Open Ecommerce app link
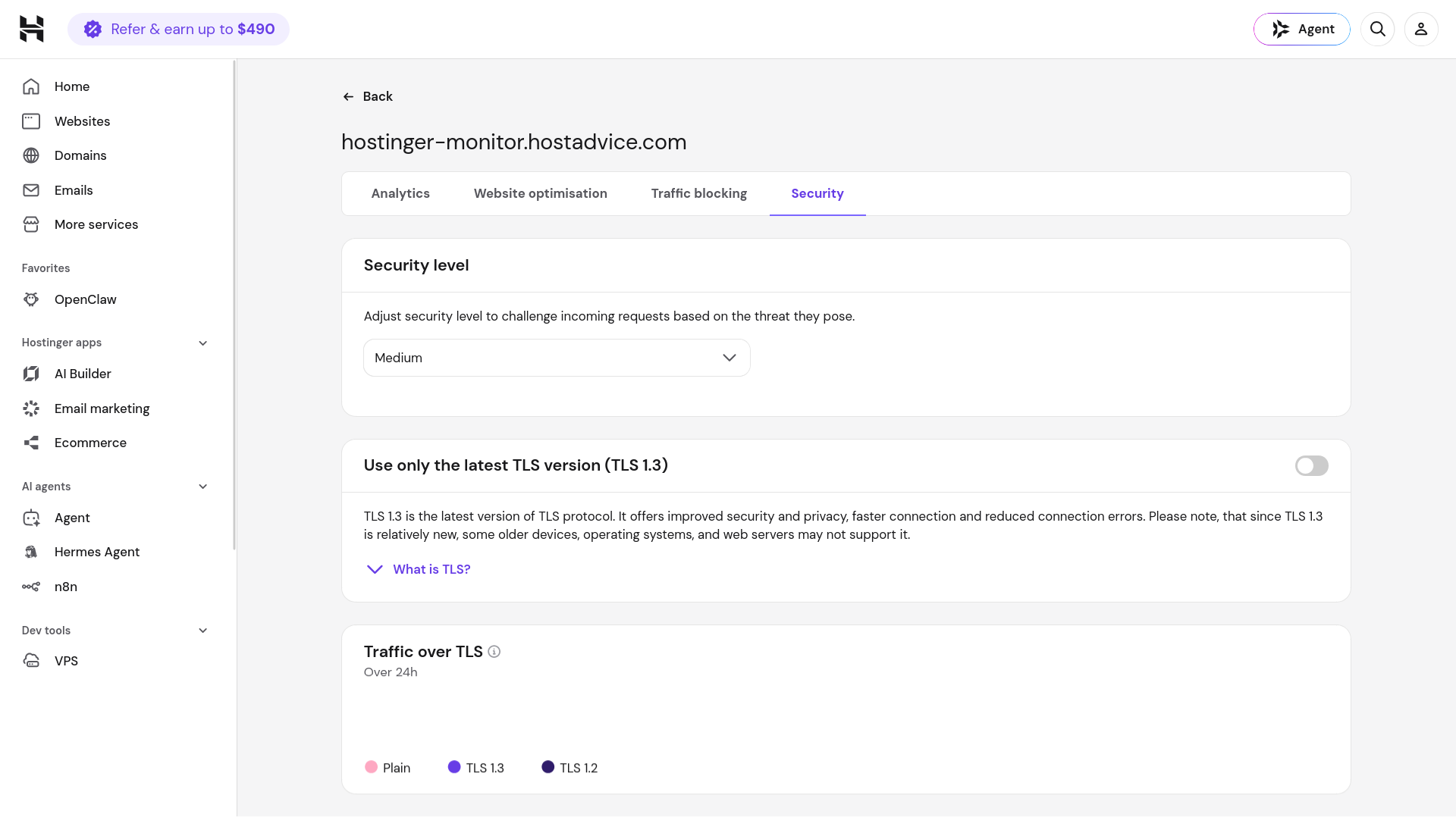The width and height of the screenshot is (1456, 817). click(x=90, y=443)
